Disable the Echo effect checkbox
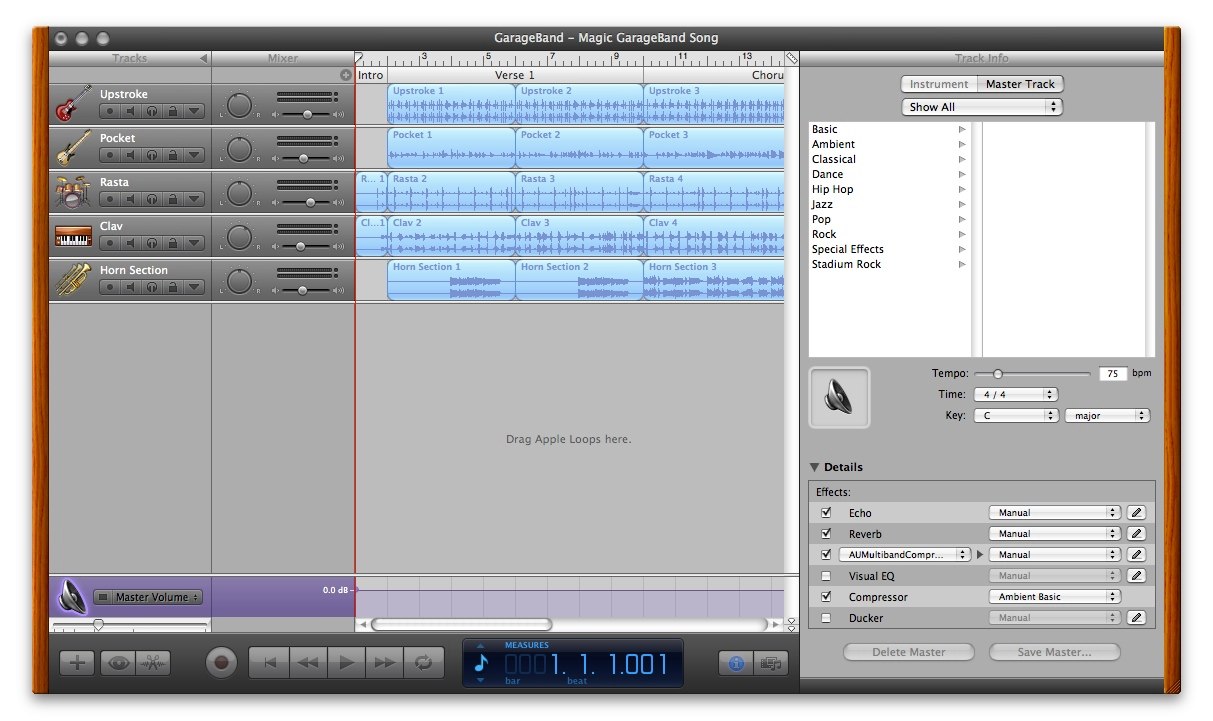The width and height of the screenshot is (1213, 721). click(826, 513)
